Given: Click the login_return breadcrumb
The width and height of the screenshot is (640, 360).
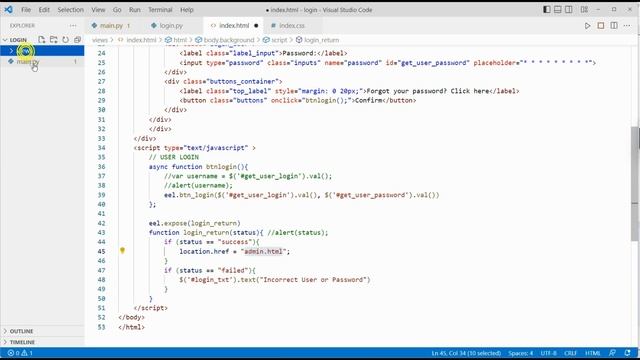Looking at the screenshot, I should coord(322,40).
